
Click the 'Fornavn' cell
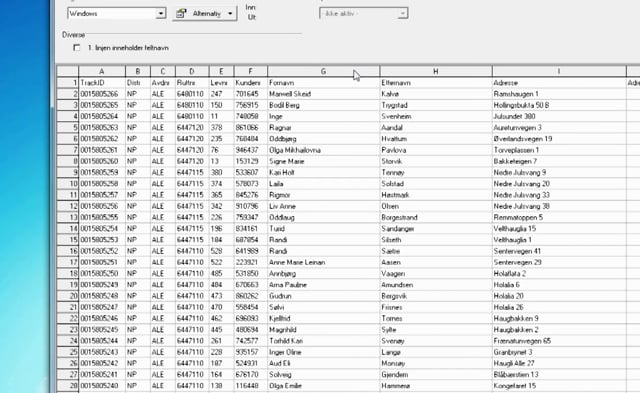click(324, 83)
